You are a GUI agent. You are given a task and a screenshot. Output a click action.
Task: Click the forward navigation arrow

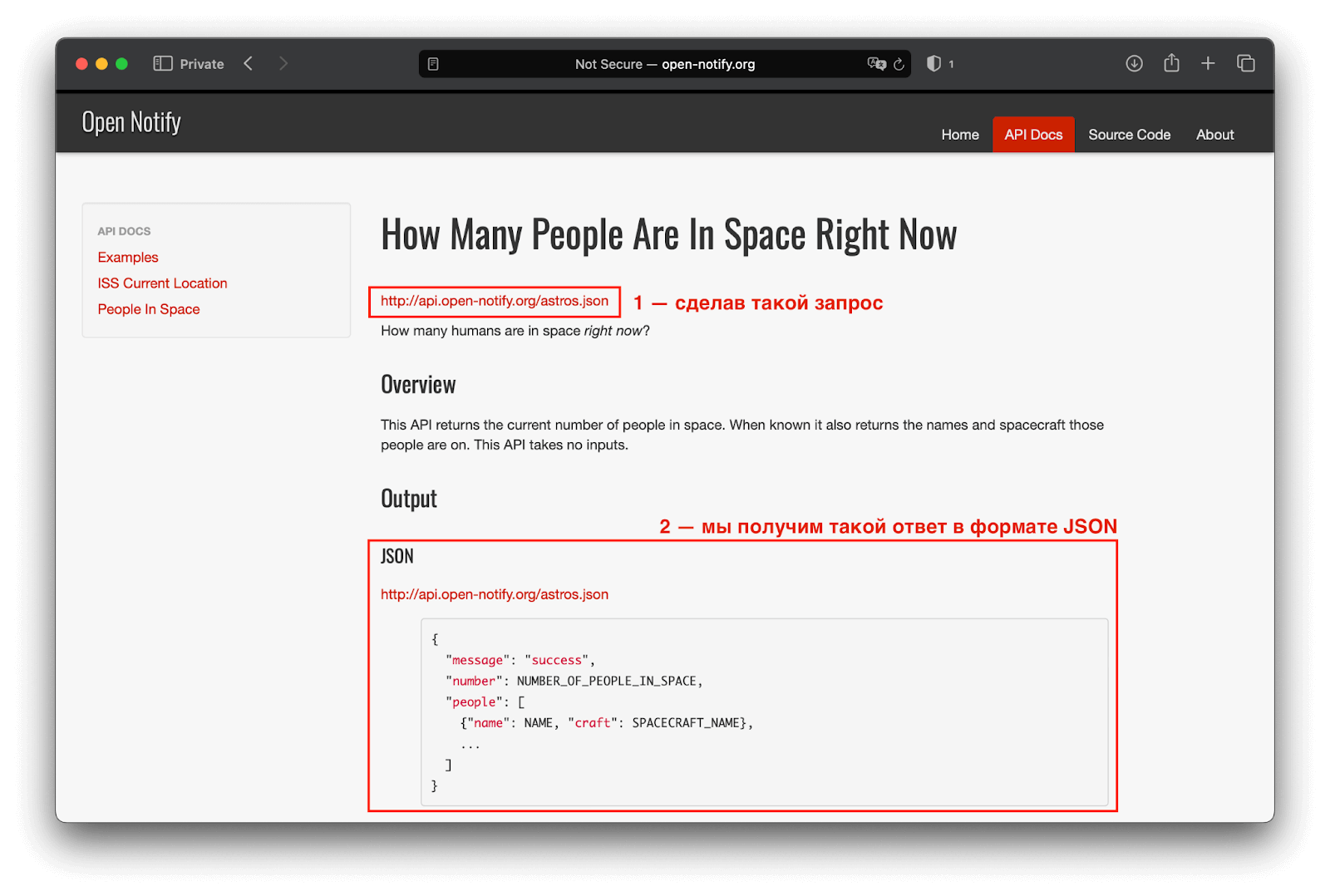click(283, 63)
